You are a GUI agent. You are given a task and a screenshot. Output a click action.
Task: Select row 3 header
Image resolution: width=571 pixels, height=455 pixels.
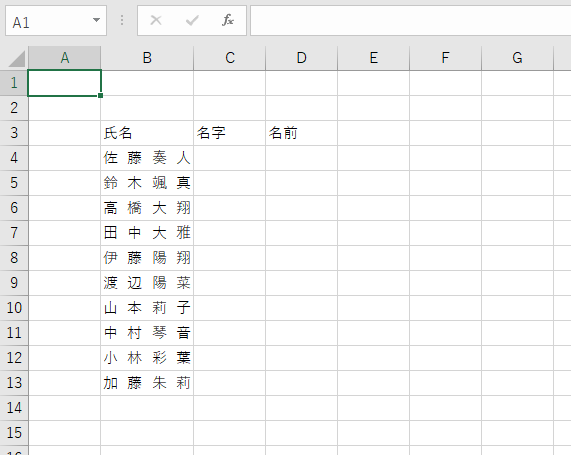click(x=14, y=133)
